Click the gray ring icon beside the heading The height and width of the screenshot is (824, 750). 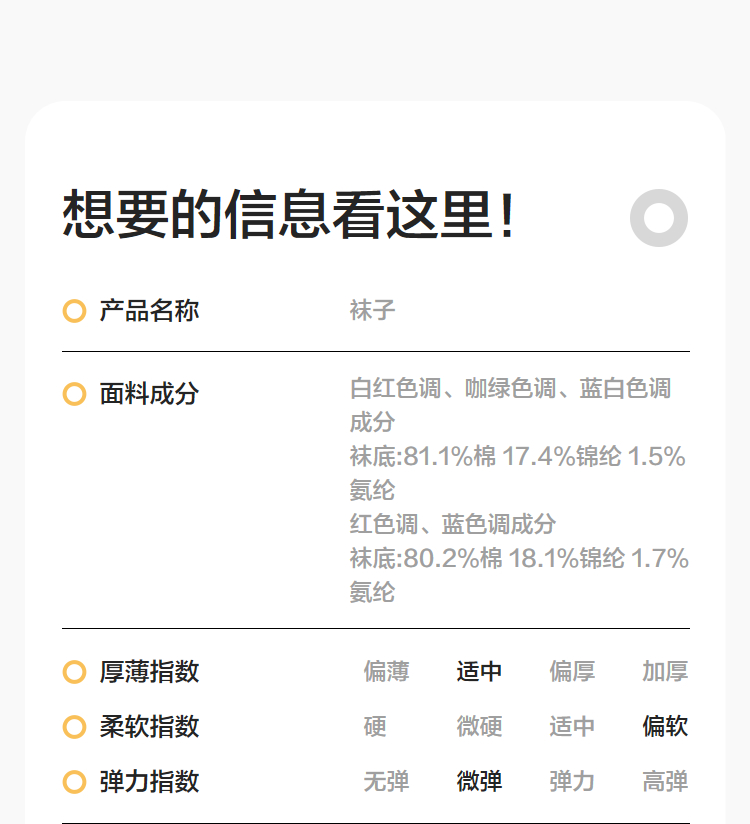click(x=659, y=217)
